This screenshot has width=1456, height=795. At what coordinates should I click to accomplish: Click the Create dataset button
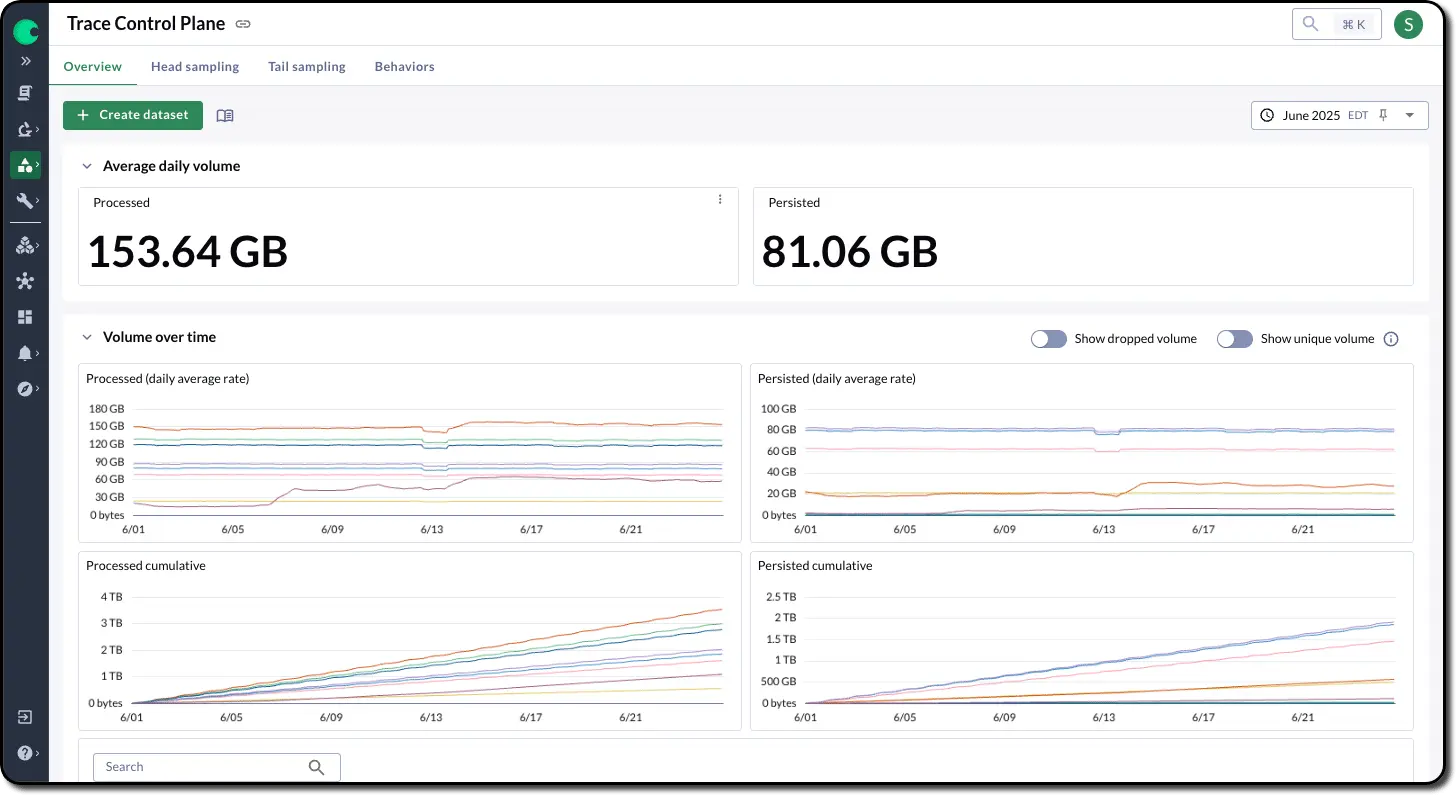(133, 115)
